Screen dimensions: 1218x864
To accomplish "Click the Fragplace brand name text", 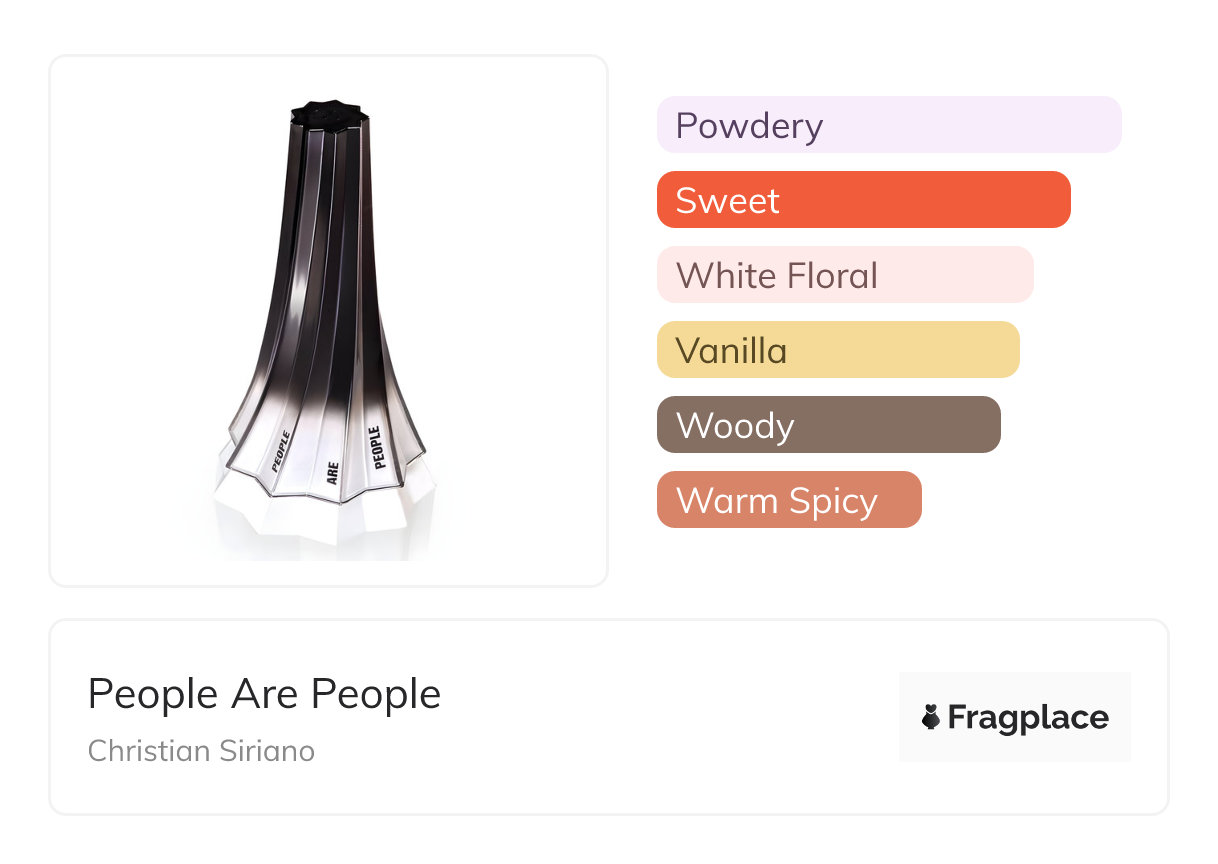I will [x=1028, y=718].
